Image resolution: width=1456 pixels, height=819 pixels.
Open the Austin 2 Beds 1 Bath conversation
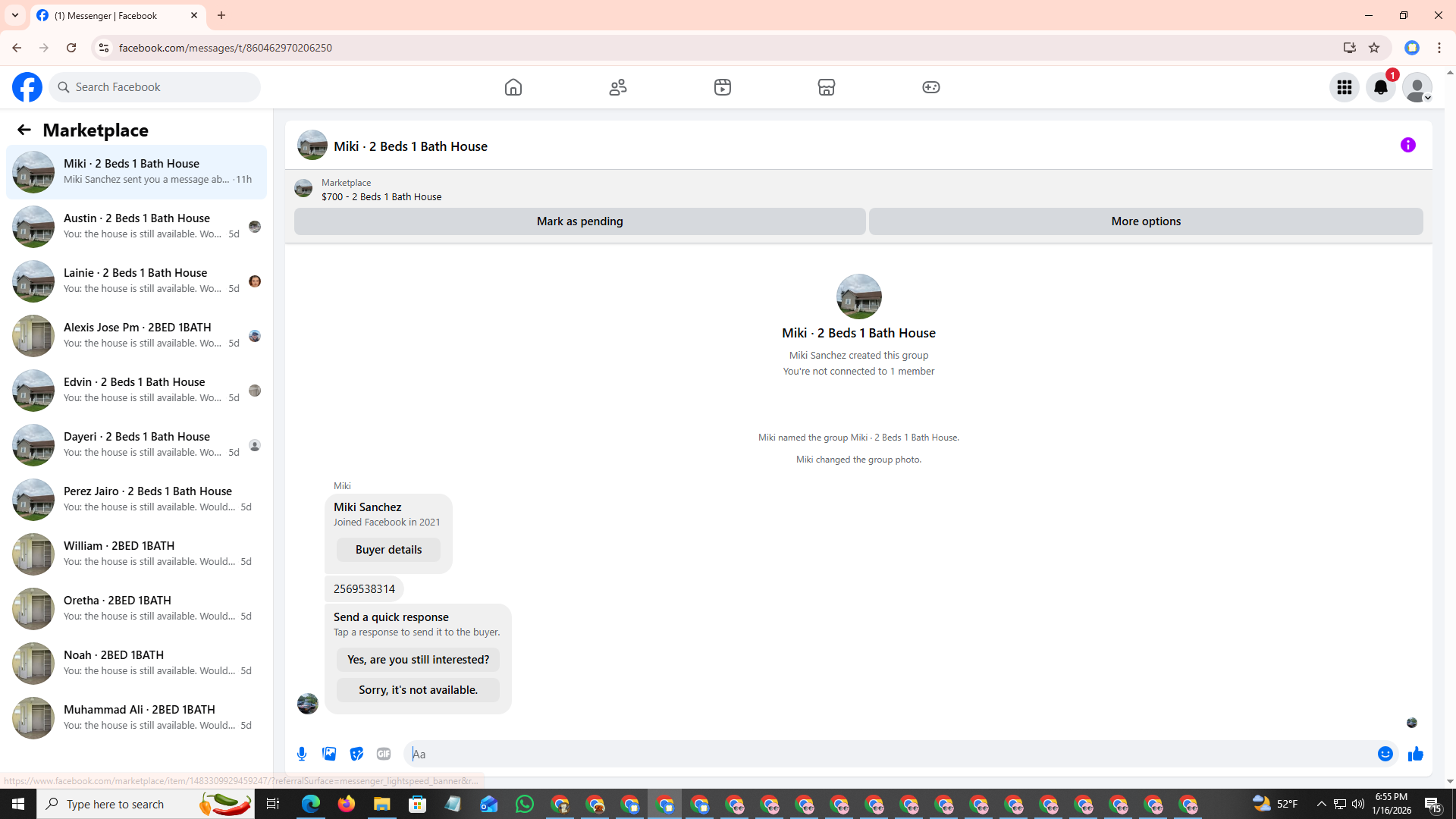coord(136,226)
